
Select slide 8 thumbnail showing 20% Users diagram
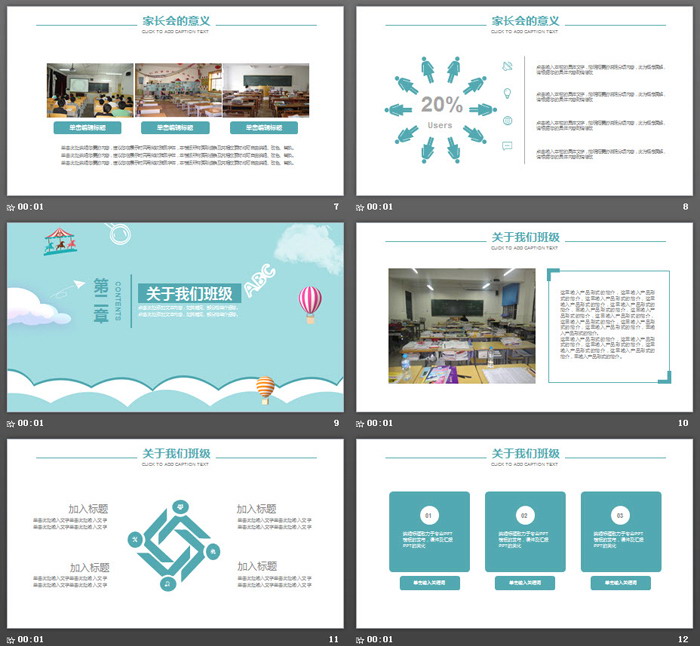(525, 101)
